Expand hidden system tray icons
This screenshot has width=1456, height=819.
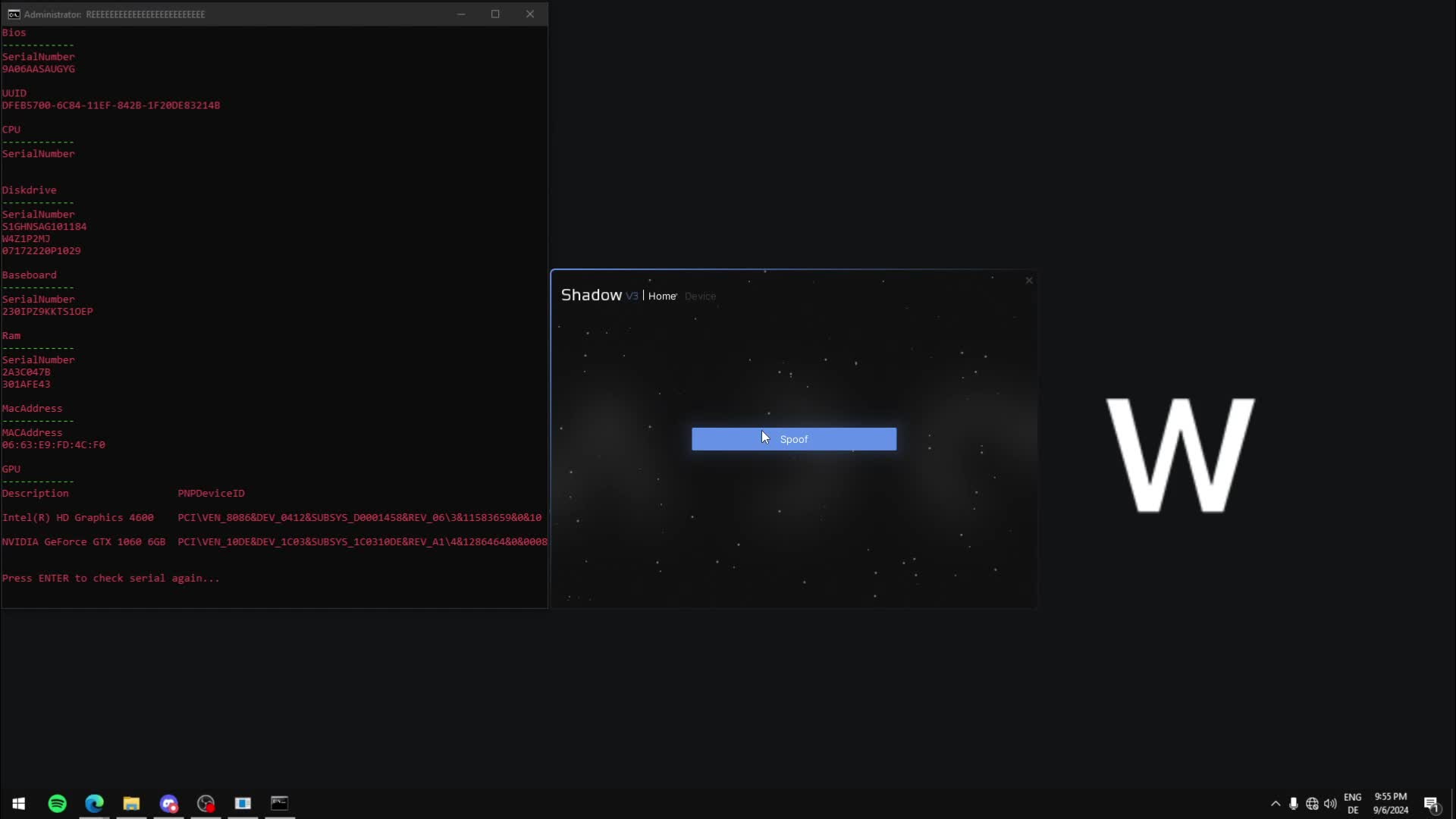[1276, 804]
